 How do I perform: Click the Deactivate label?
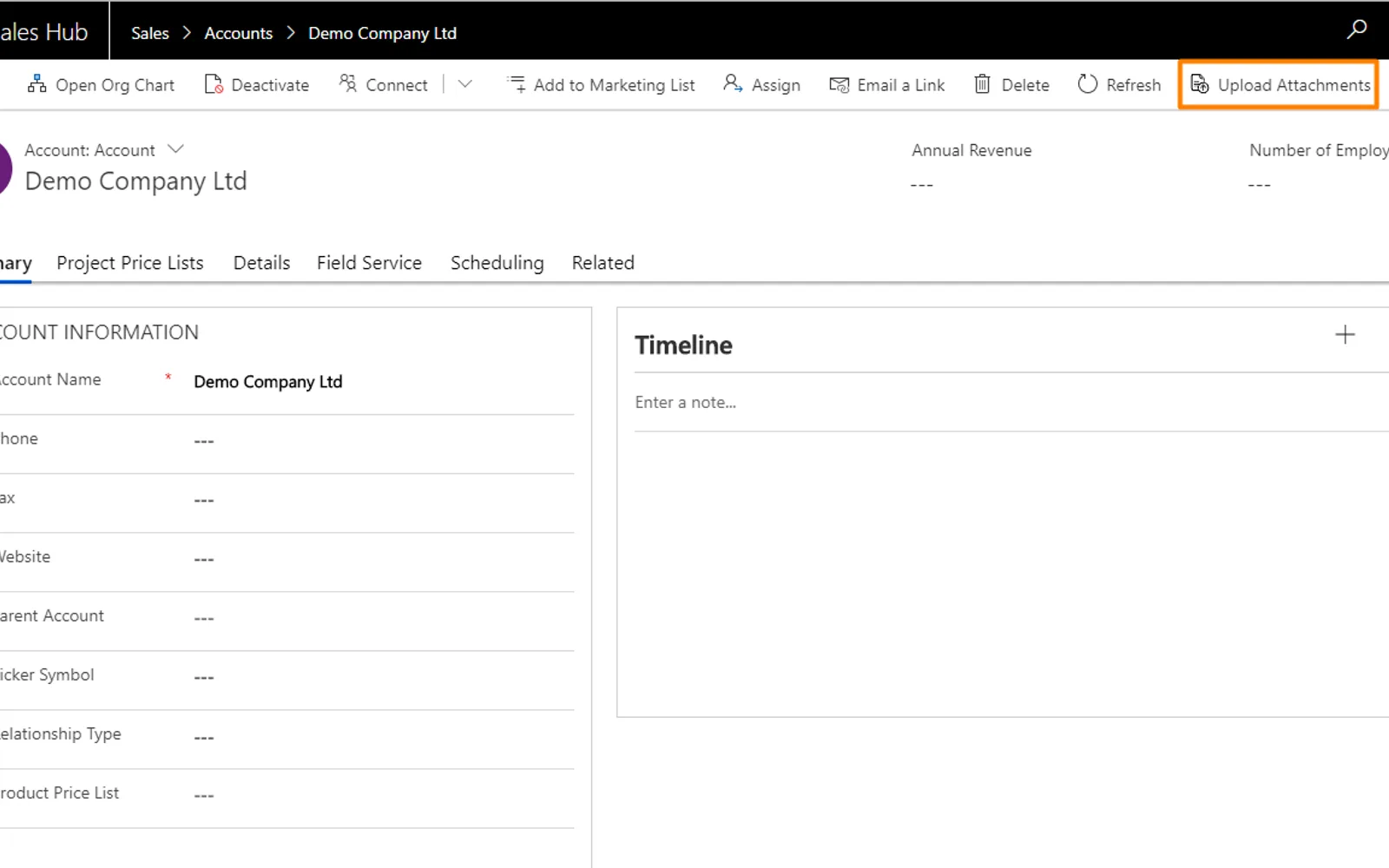coord(270,85)
